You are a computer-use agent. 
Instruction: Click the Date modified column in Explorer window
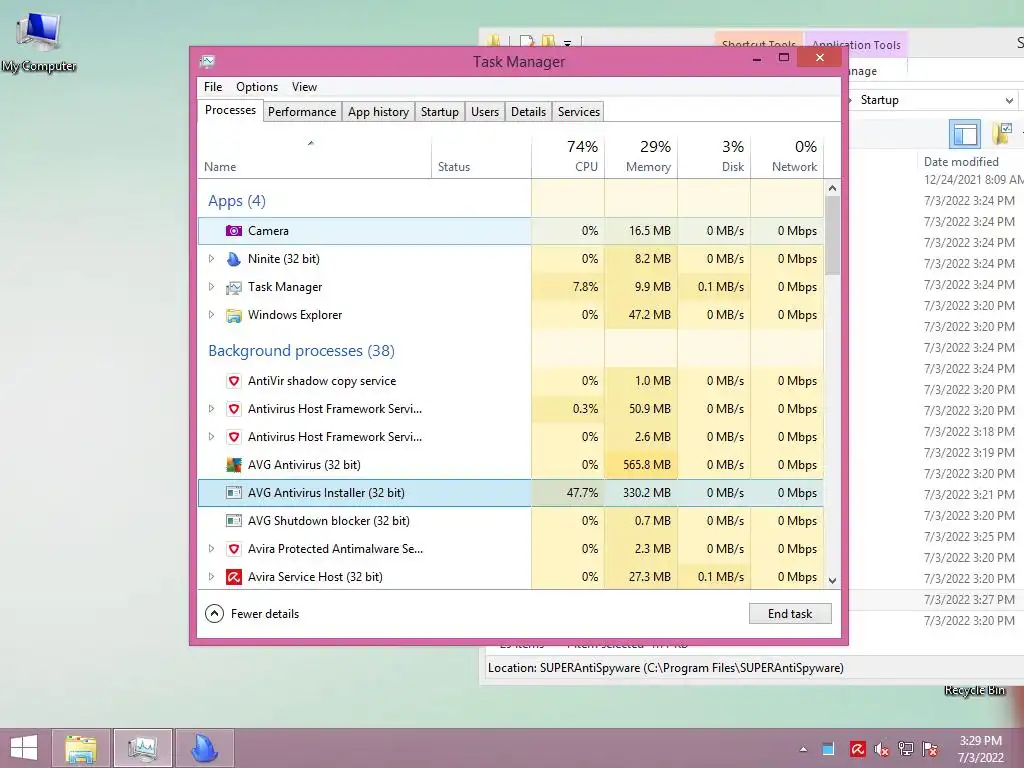point(961,161)
